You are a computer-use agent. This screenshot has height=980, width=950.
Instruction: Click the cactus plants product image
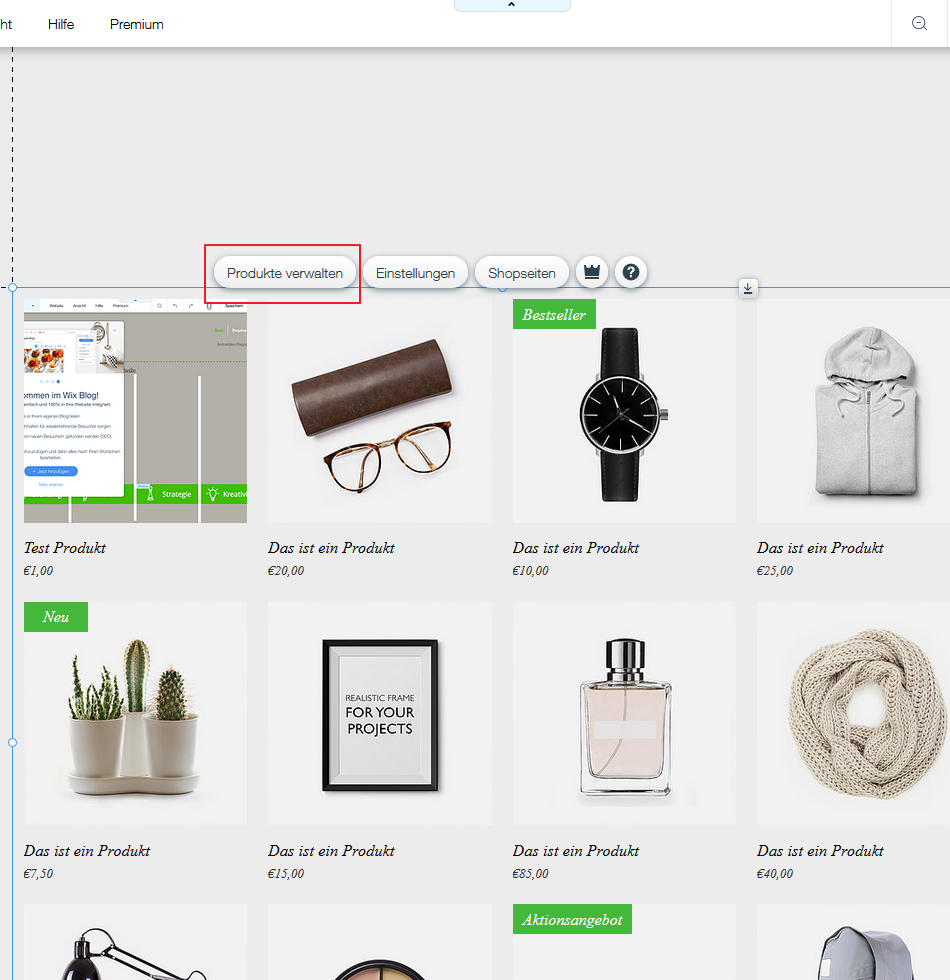(135, 714)
